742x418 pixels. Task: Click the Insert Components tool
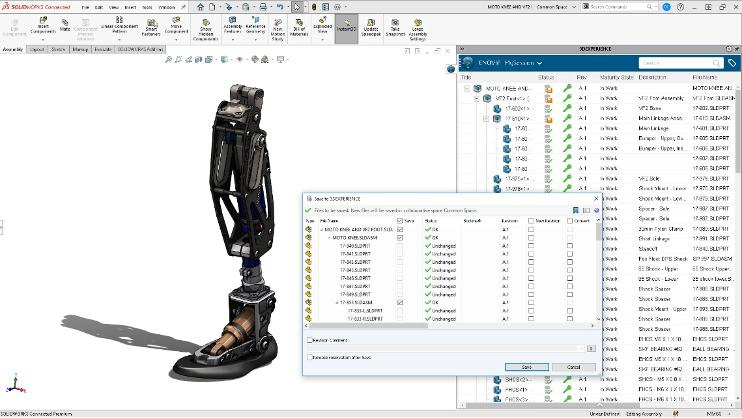click(43, 26)
